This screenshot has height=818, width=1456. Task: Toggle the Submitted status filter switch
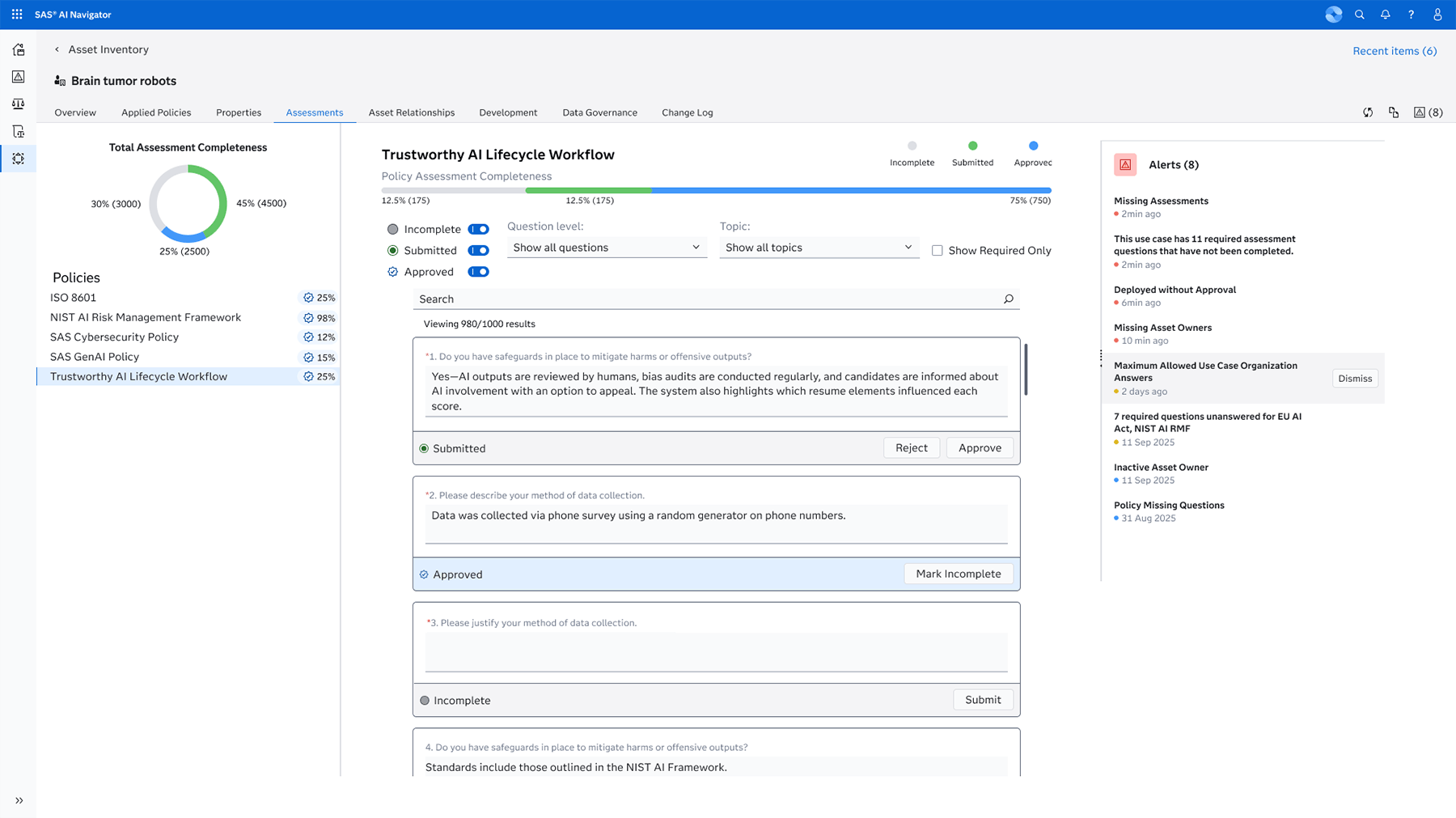479,250
